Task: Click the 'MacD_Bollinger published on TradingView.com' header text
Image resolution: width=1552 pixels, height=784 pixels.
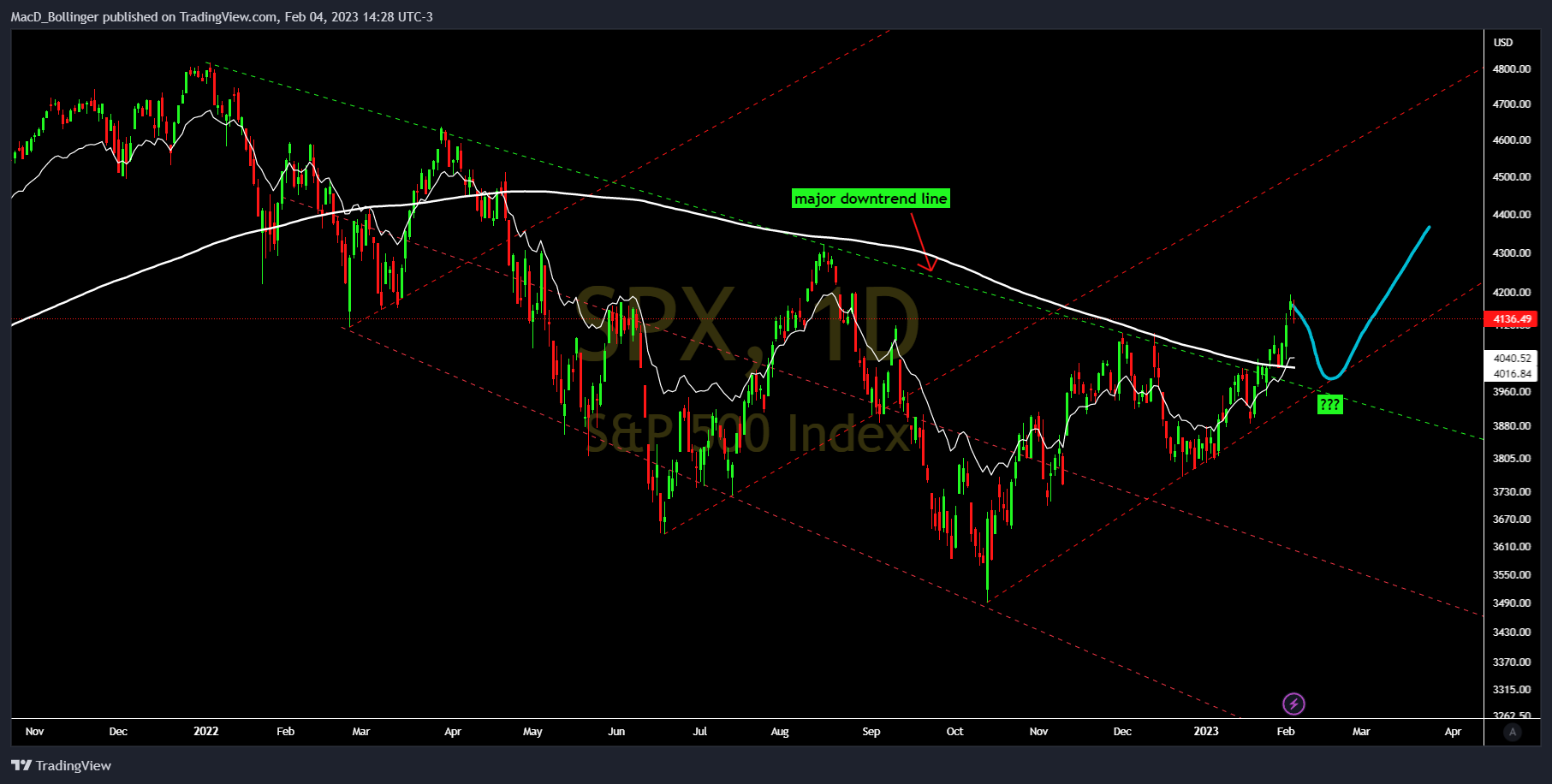Action: (144, 17)
